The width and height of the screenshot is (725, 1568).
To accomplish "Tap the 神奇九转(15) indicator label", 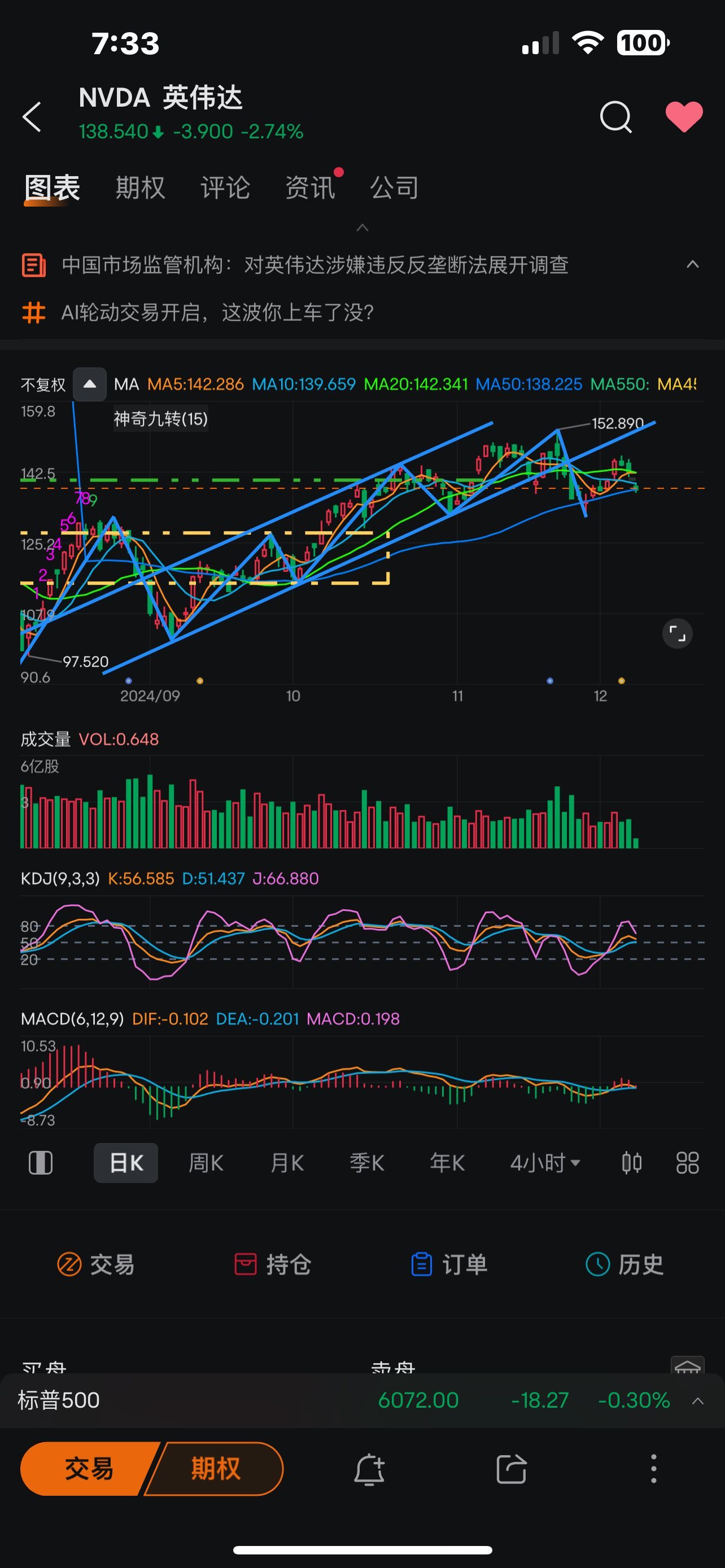I will (x=161, y=419).
